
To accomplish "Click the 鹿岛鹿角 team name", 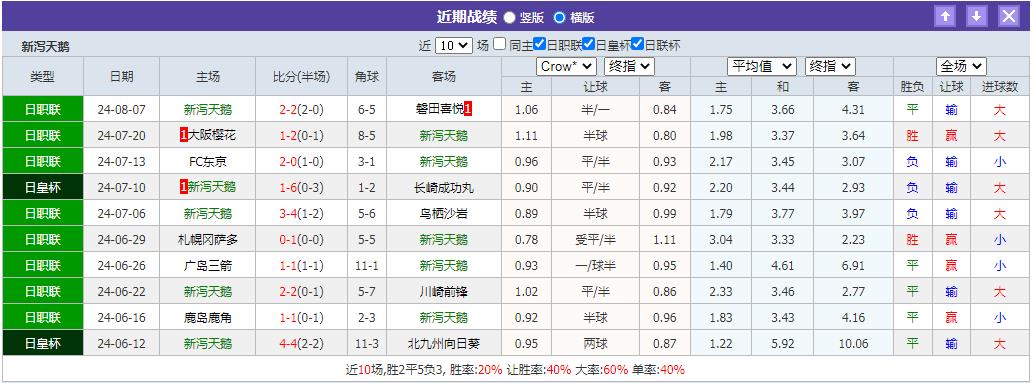I will [x=208, y=318].
